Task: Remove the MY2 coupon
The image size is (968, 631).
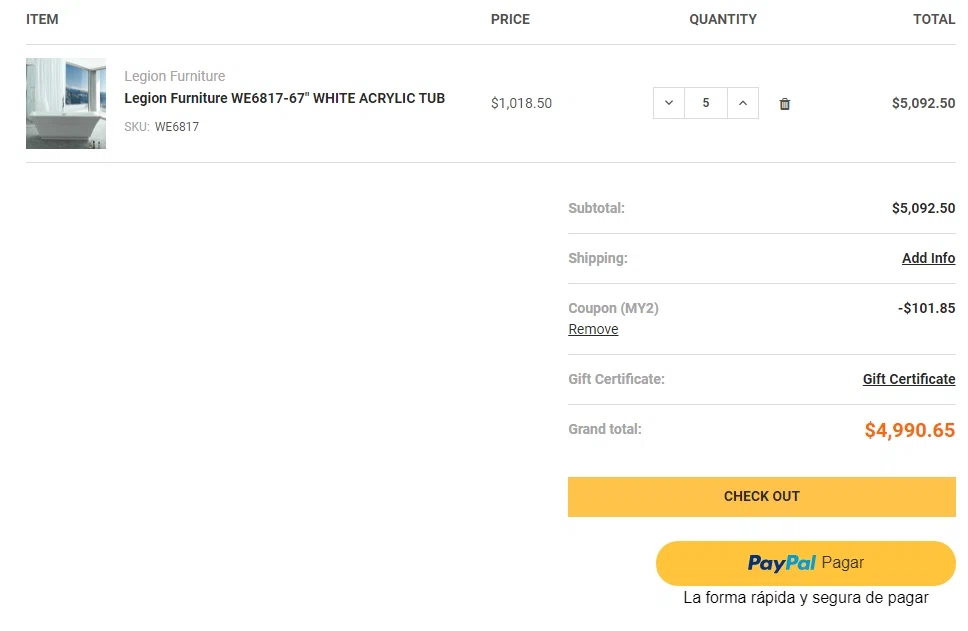Action: click(593, 329)
